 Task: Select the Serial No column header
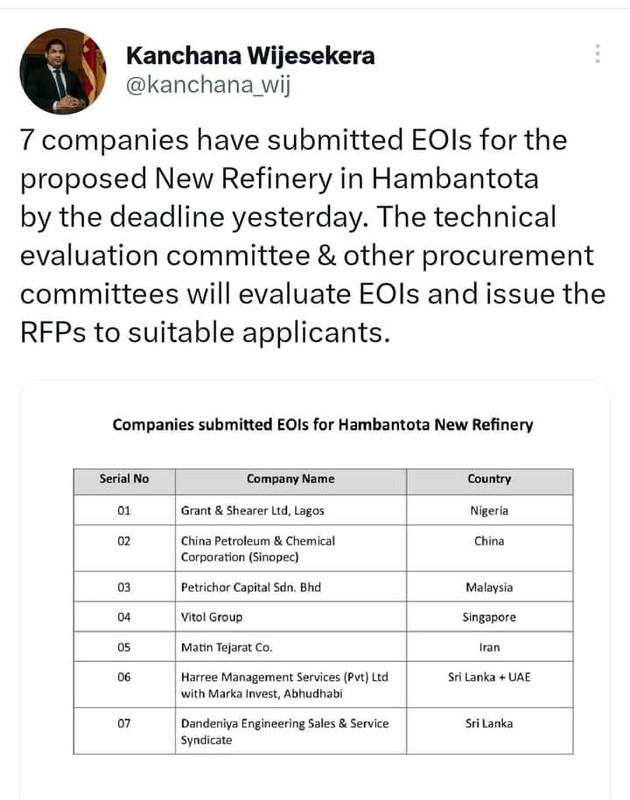tap(124, 481)
